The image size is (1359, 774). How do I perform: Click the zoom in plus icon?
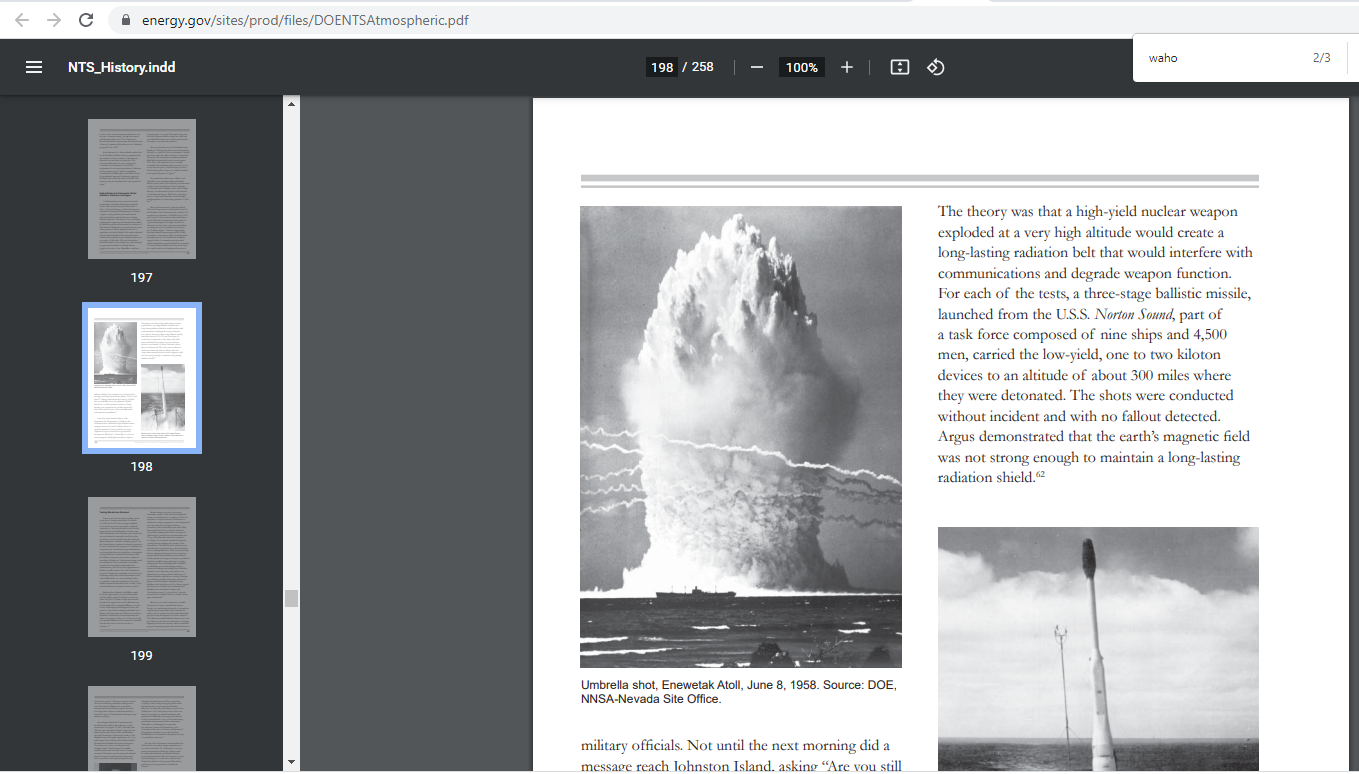[x=847, y=67]
